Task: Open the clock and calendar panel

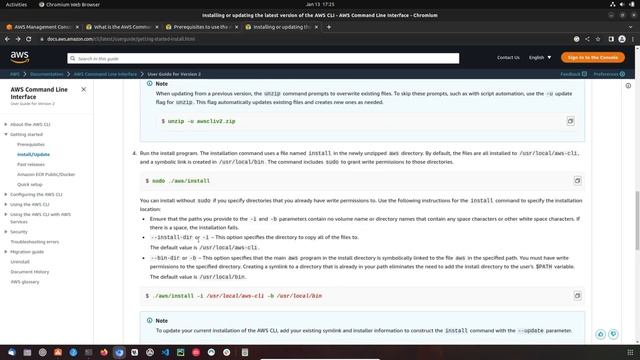Action: (320, 4)
